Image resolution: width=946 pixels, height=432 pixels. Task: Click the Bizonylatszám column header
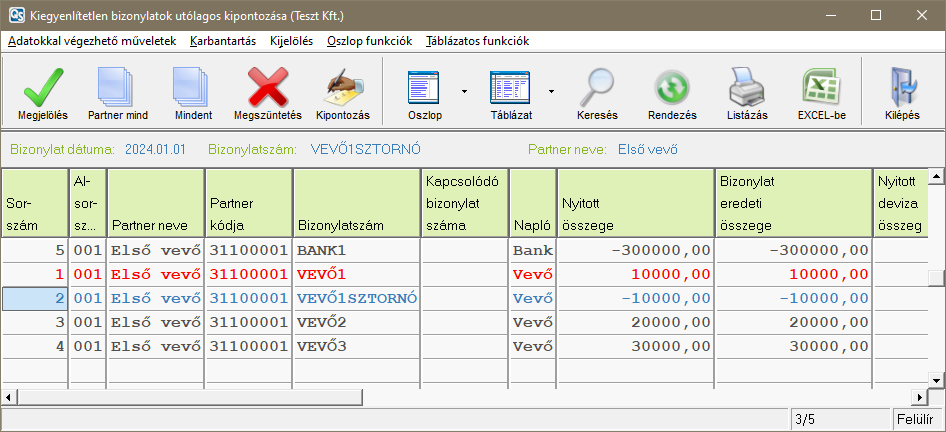pos(356,203)
